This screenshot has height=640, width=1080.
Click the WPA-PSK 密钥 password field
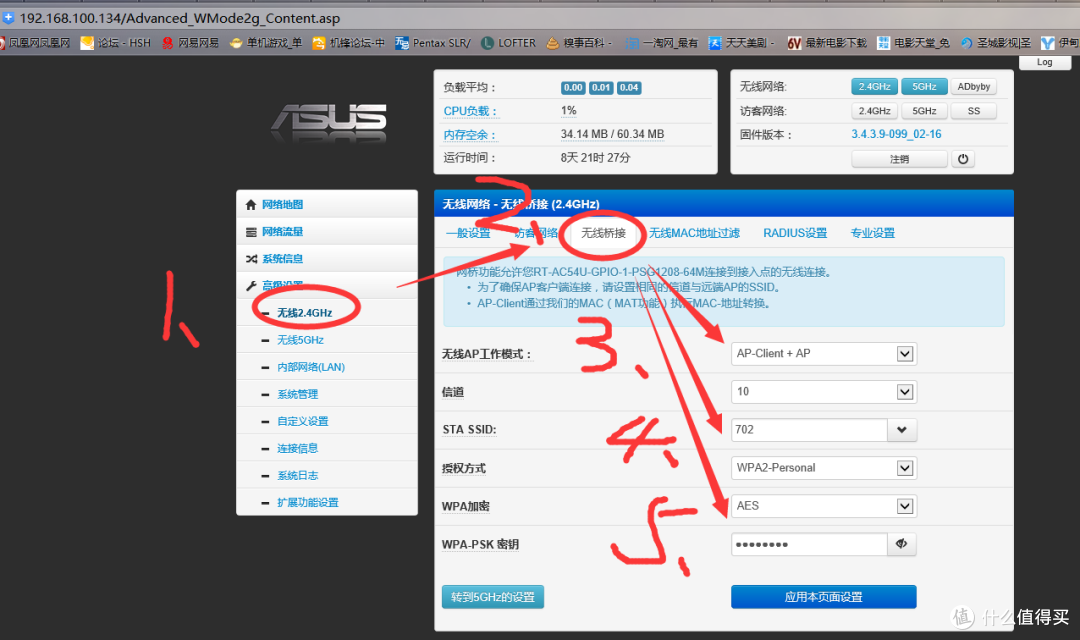tap(809, 544)
